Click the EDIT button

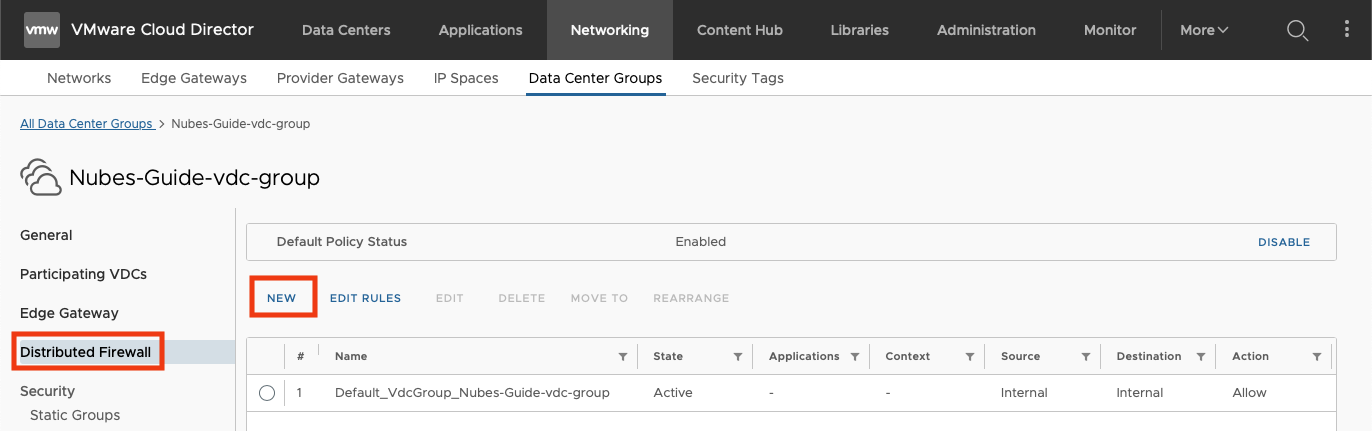[450, 298]
